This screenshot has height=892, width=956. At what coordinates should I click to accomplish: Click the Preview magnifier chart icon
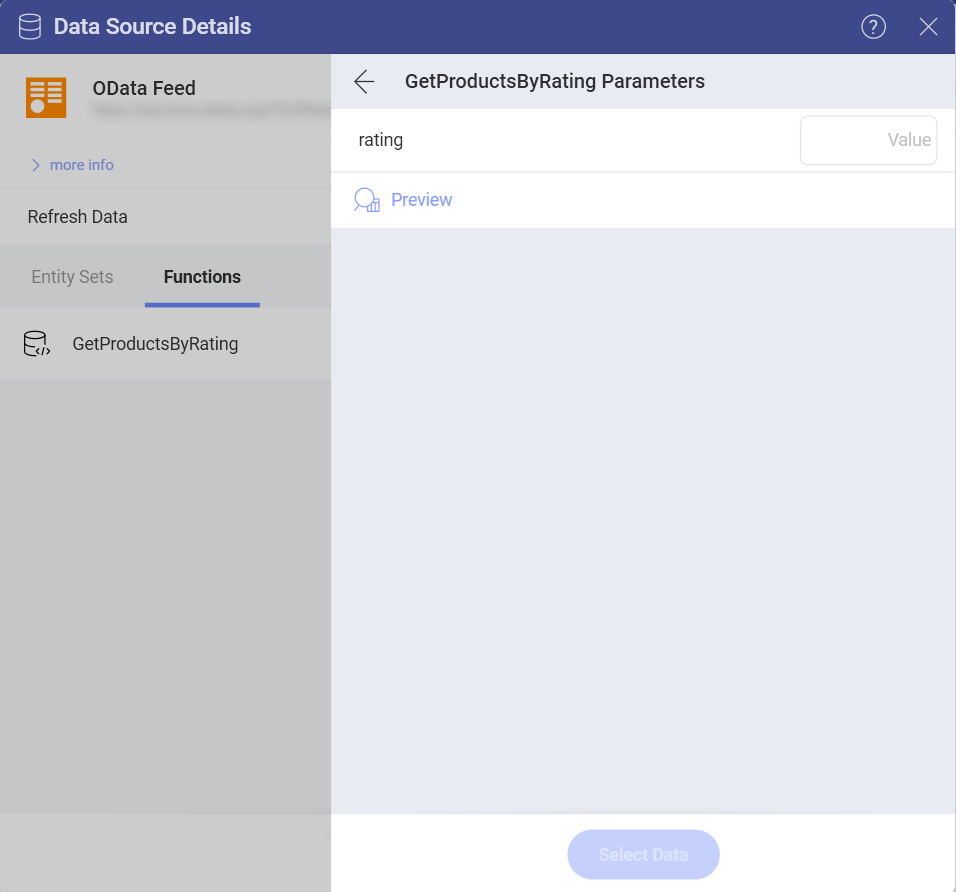point(366,200)
